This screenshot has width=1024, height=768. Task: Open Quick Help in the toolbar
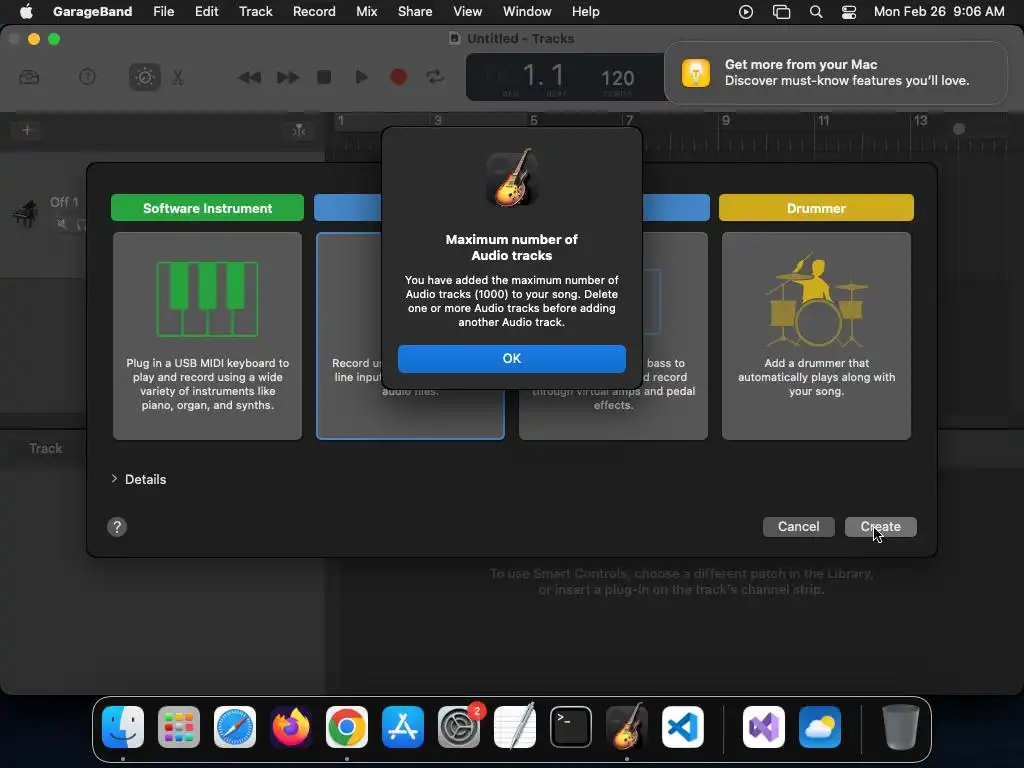click(87, 77)
